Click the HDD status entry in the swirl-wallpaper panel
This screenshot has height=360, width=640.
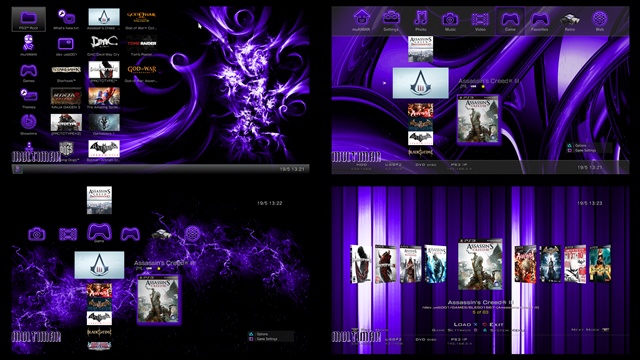362,167
